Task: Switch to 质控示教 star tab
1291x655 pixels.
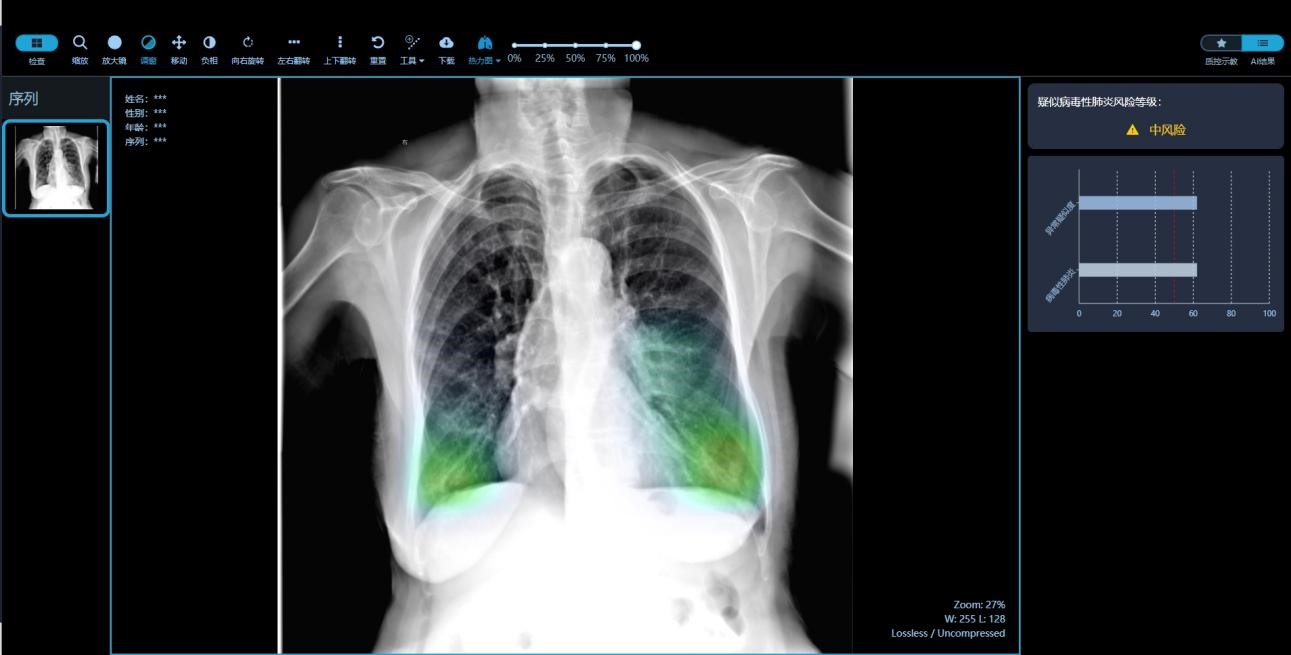Action: point(1221,43)
